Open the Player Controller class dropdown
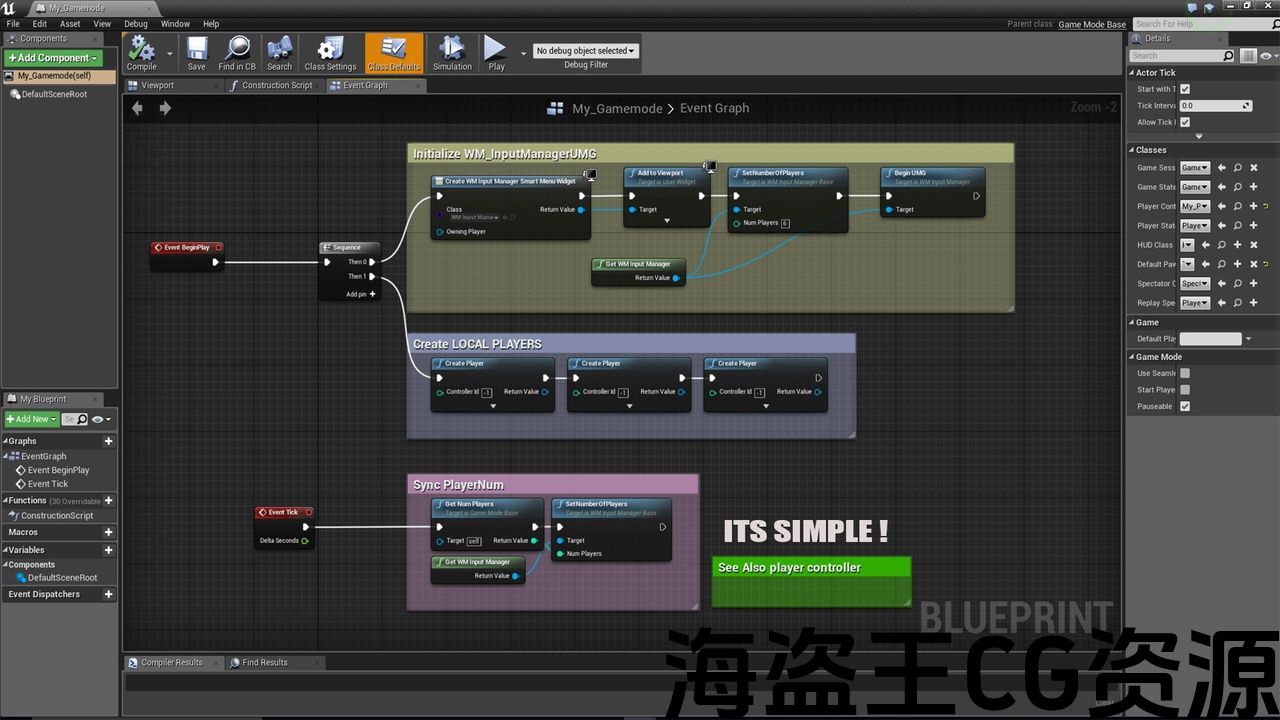This screenshot has width=1280, height=720. (1195, 207)
